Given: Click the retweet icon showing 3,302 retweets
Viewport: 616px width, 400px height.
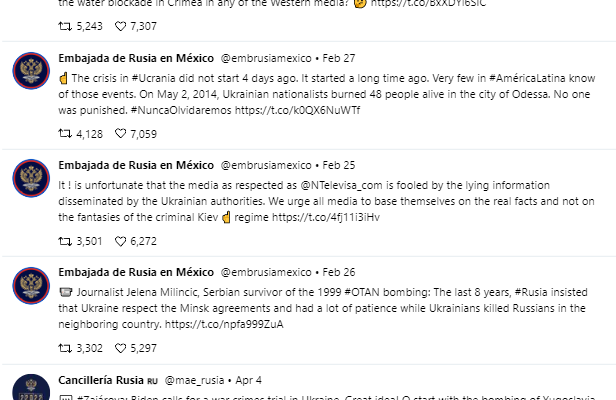Looking at the screenshot, I should pyautogui.click(x=65, y=348).
